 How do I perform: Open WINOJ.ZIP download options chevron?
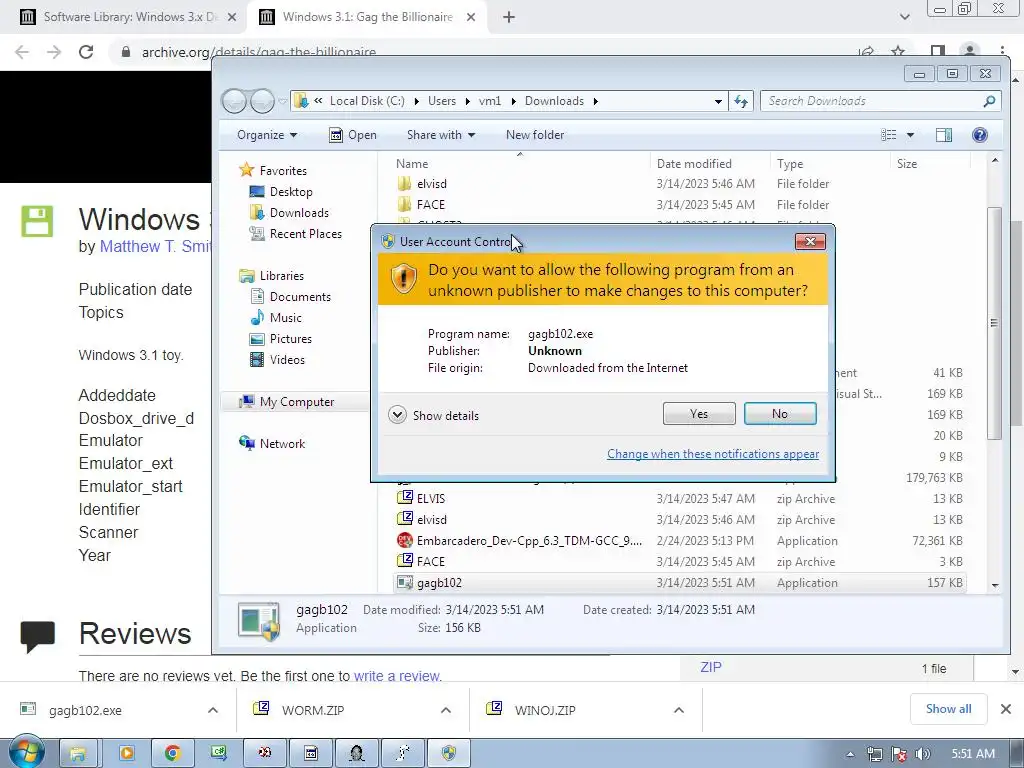679,710
